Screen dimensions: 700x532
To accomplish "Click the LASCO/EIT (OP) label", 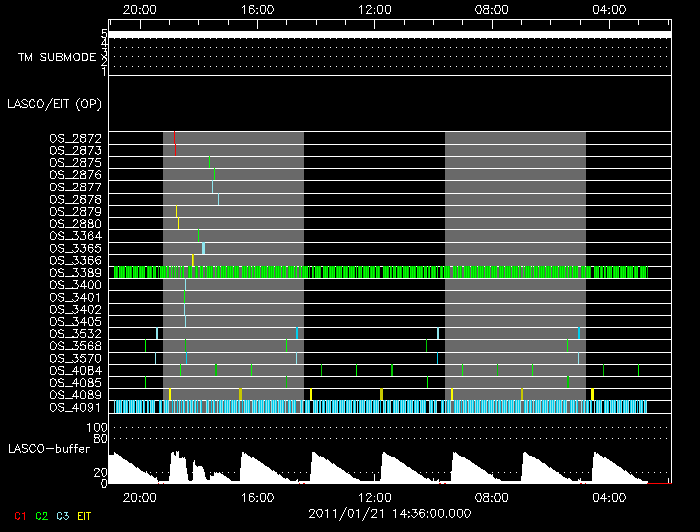I will coord(54,104).
